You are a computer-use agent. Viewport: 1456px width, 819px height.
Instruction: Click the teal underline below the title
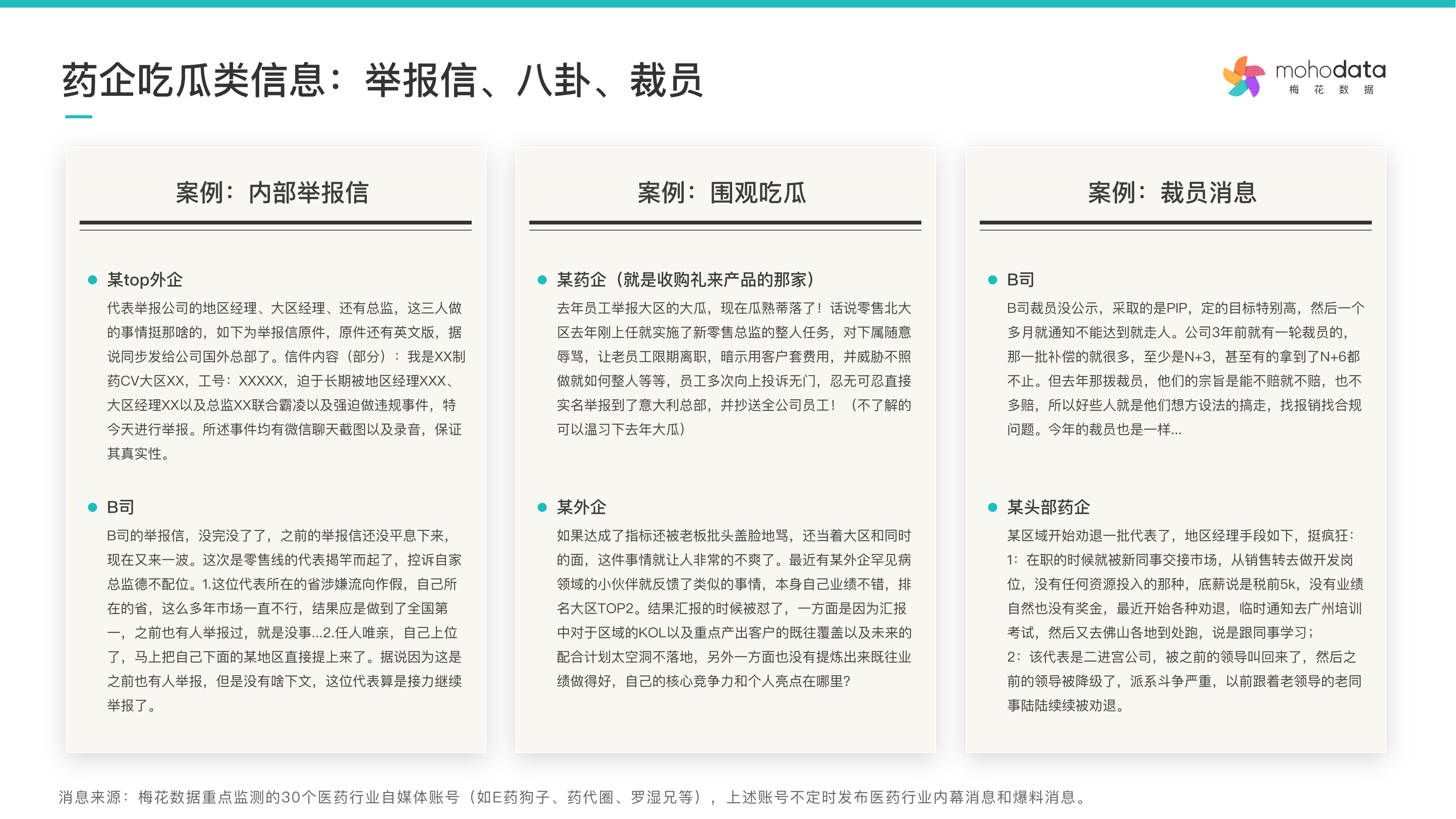(x=79, y=116)
